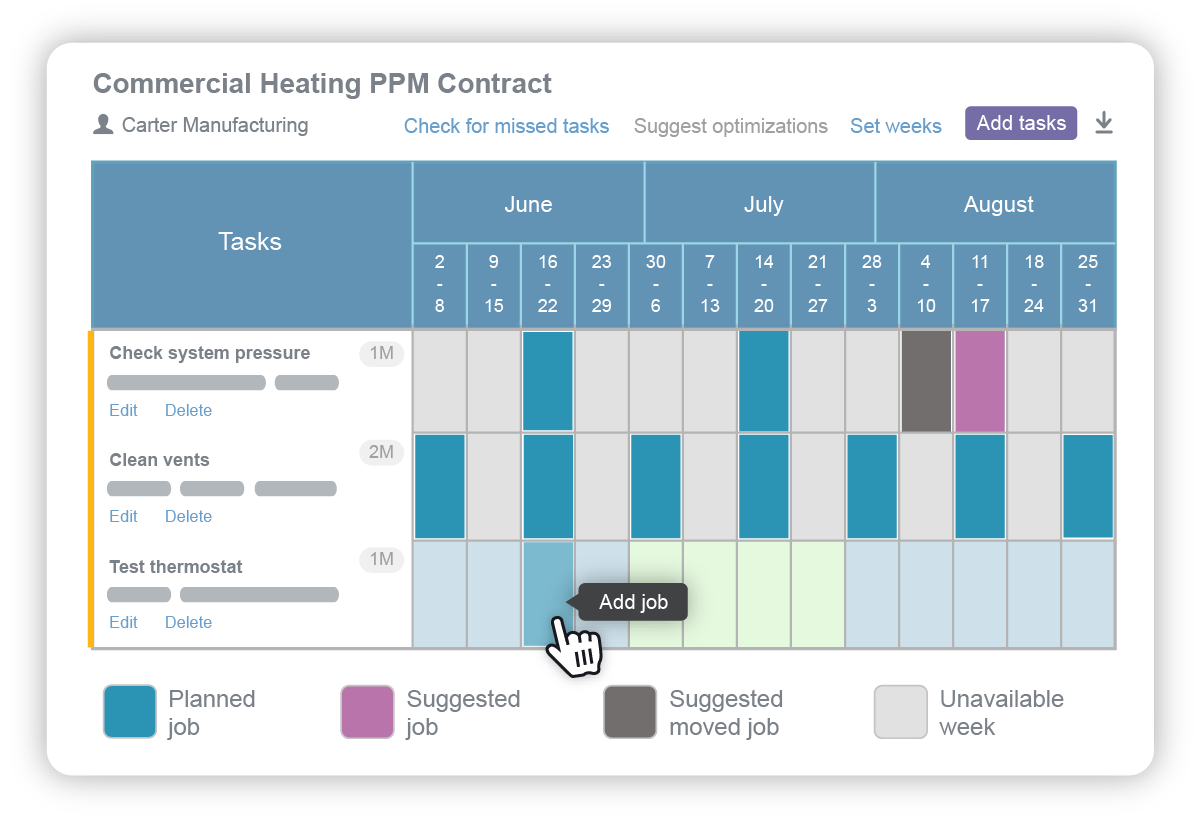The image size is (1200, 821).
Task: Open Check for missed tasks
Action: [x=506, y=126]
